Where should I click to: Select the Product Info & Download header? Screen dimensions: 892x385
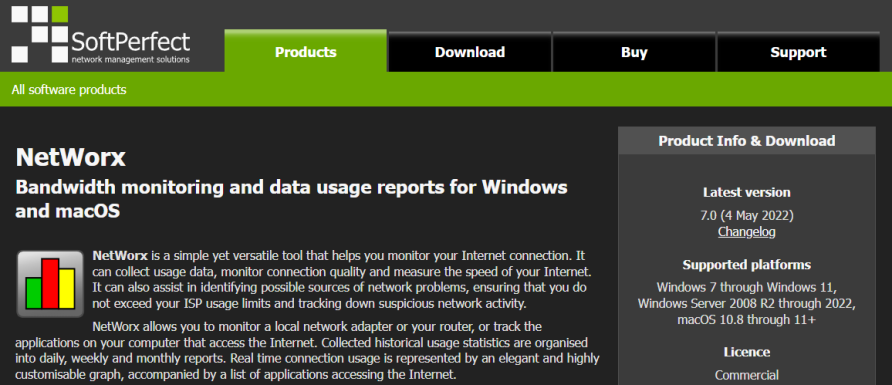click(x=746, y=141)
